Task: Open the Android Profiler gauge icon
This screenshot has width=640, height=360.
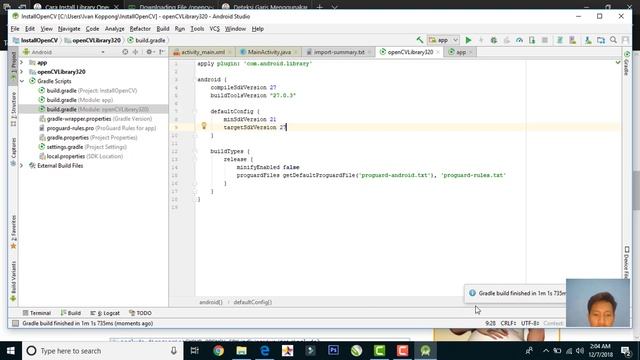Action: pyautogui.click(x=519, y=40)
